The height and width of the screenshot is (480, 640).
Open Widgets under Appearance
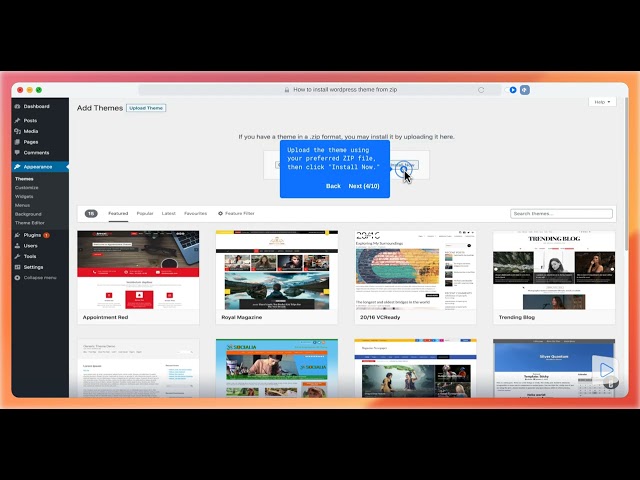24,196
